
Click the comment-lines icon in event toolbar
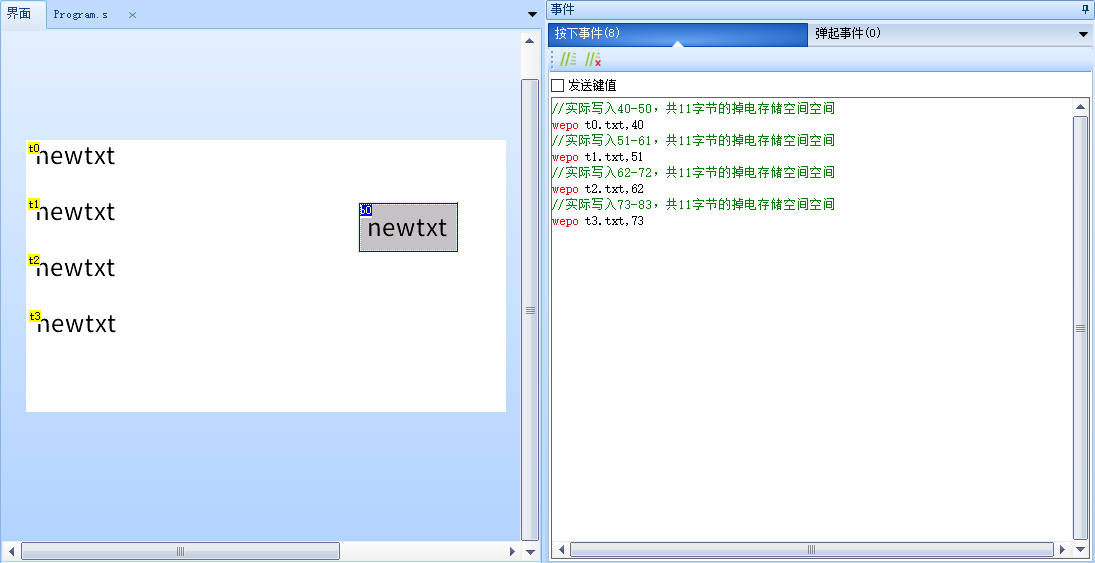tap(568, 60)
